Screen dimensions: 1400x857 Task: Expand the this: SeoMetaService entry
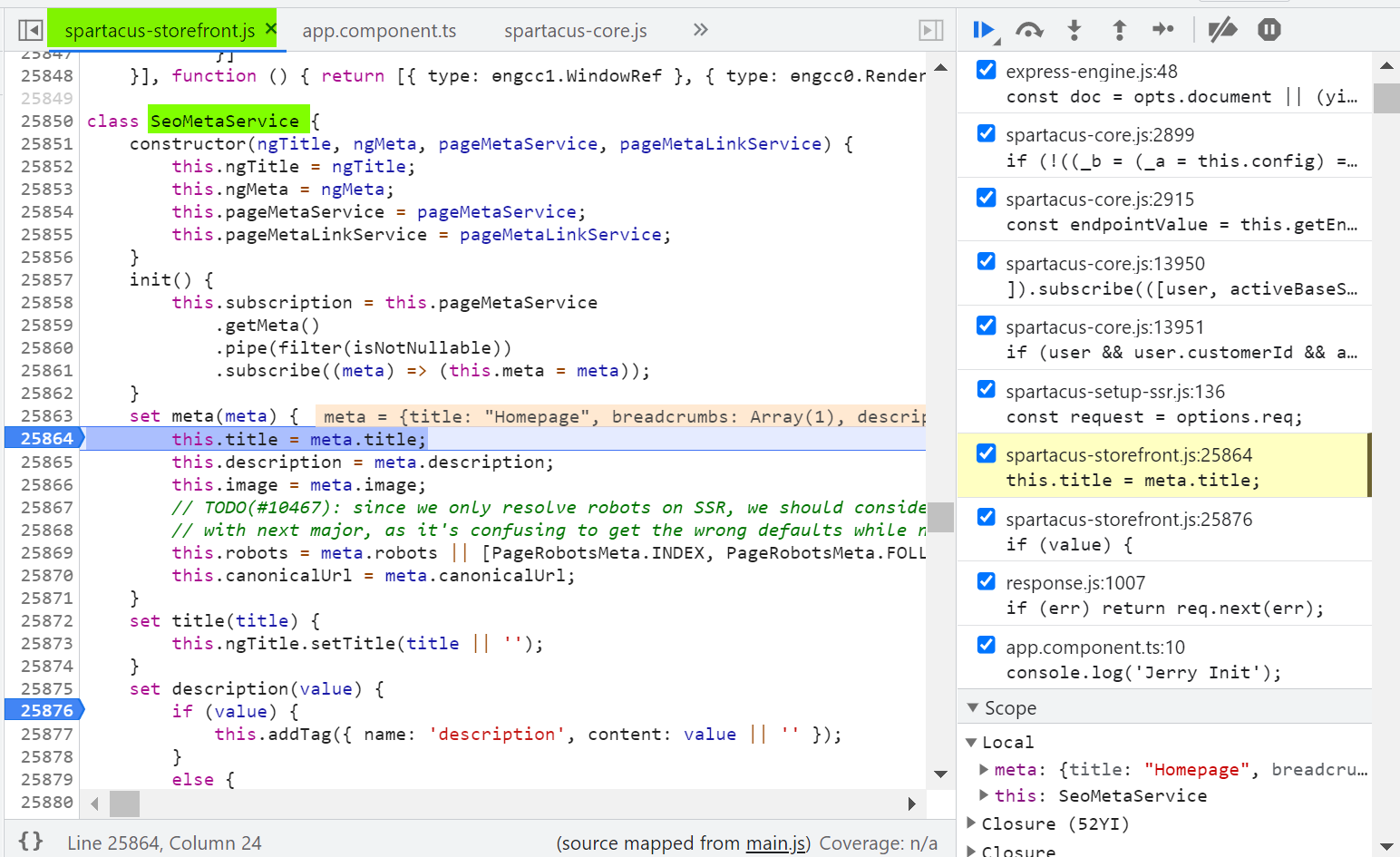click(984, 795)
